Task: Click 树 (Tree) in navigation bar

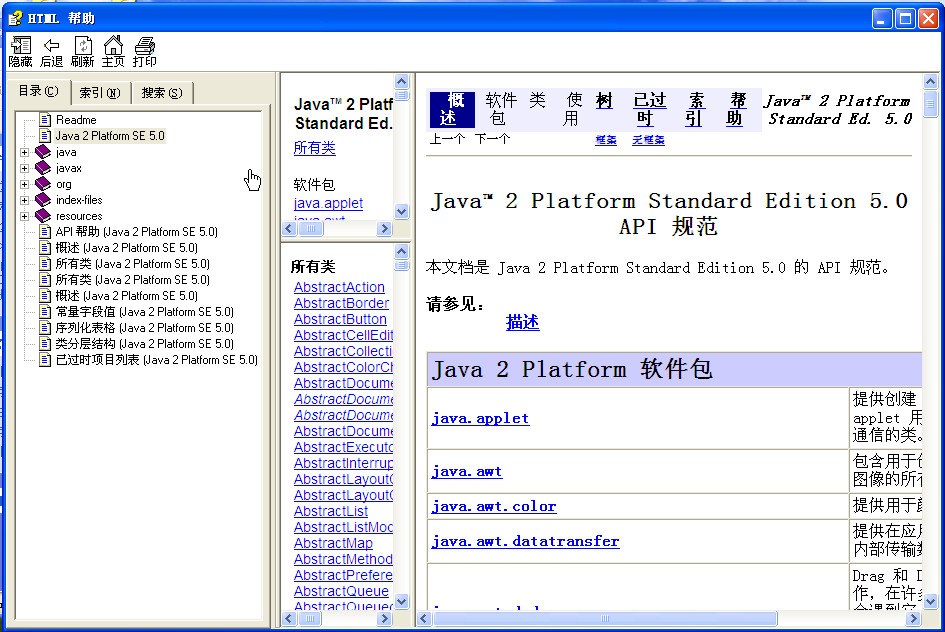Action: pyautogui.click(x=604, y=100)
